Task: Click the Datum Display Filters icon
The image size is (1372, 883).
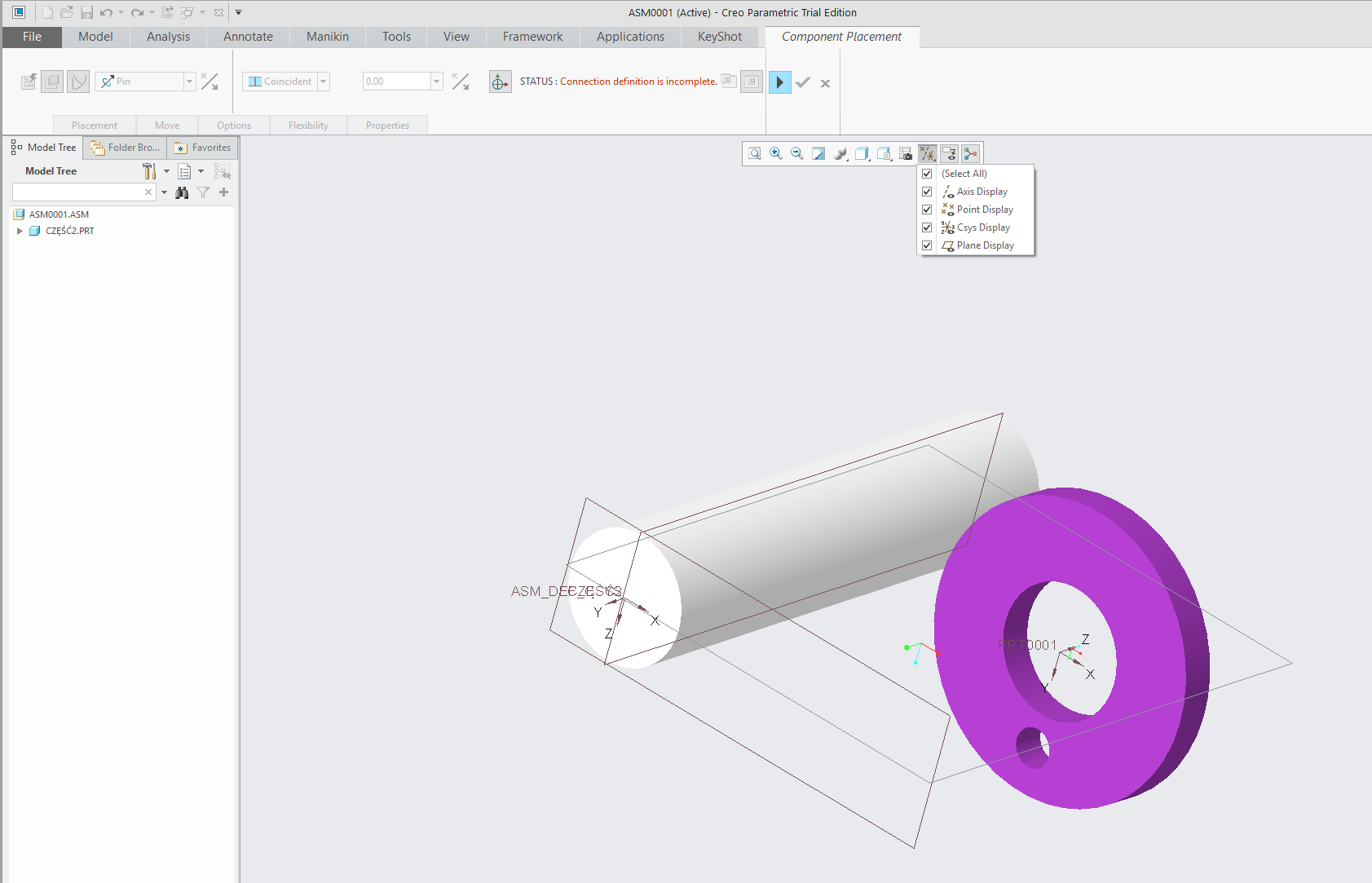Action: tap(927, 153)
